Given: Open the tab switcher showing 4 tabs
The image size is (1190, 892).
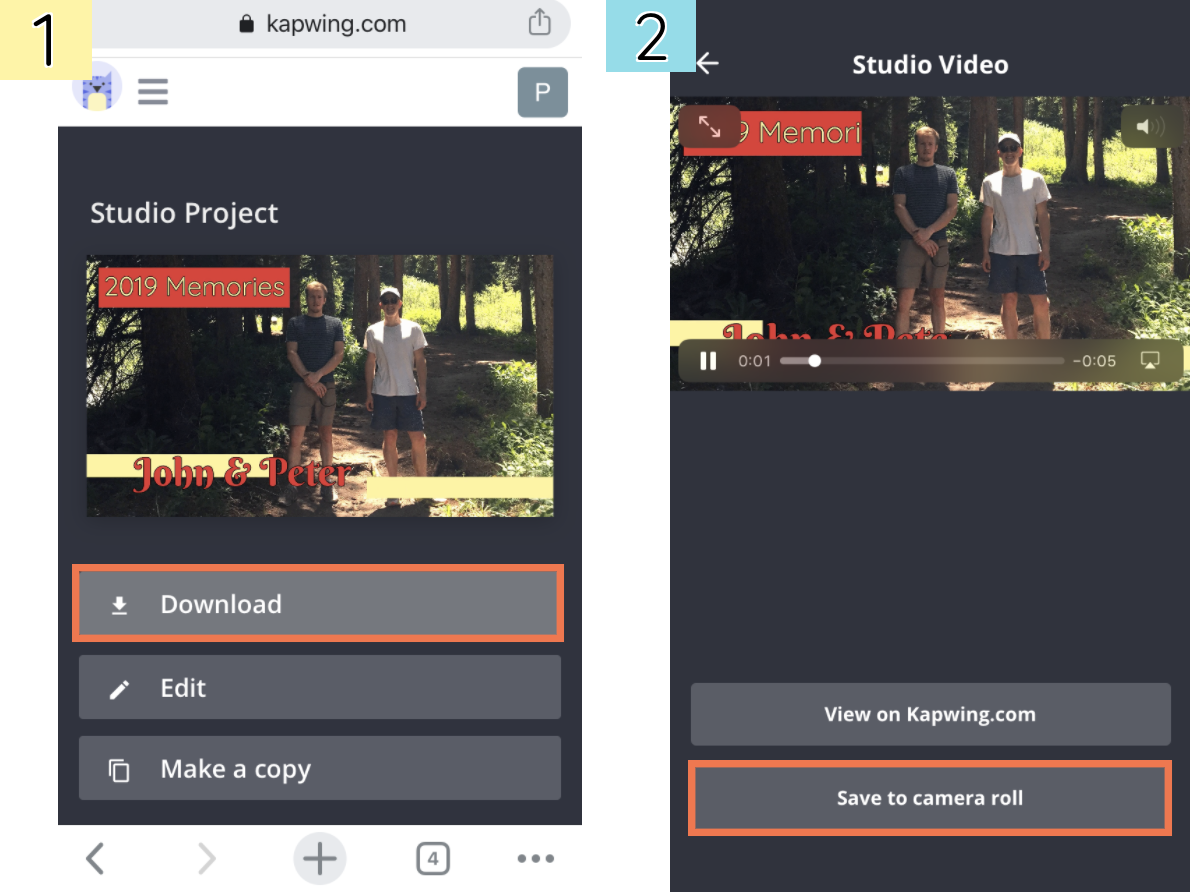Looking at the screenshot, I should [432, 858].
